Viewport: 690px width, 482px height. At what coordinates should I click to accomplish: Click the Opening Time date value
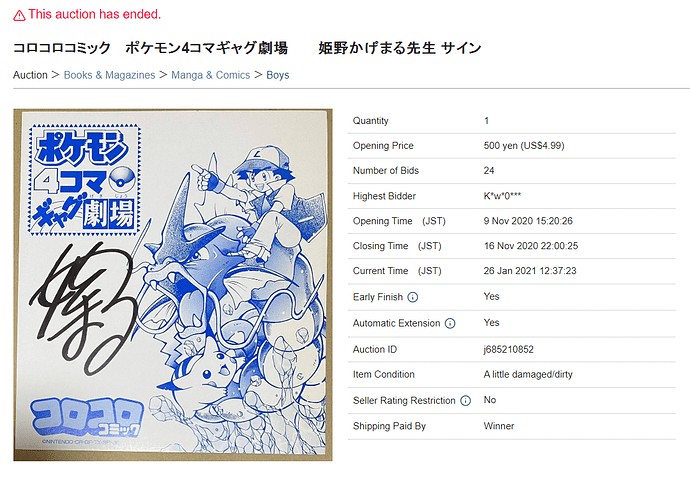coord(528,221)
